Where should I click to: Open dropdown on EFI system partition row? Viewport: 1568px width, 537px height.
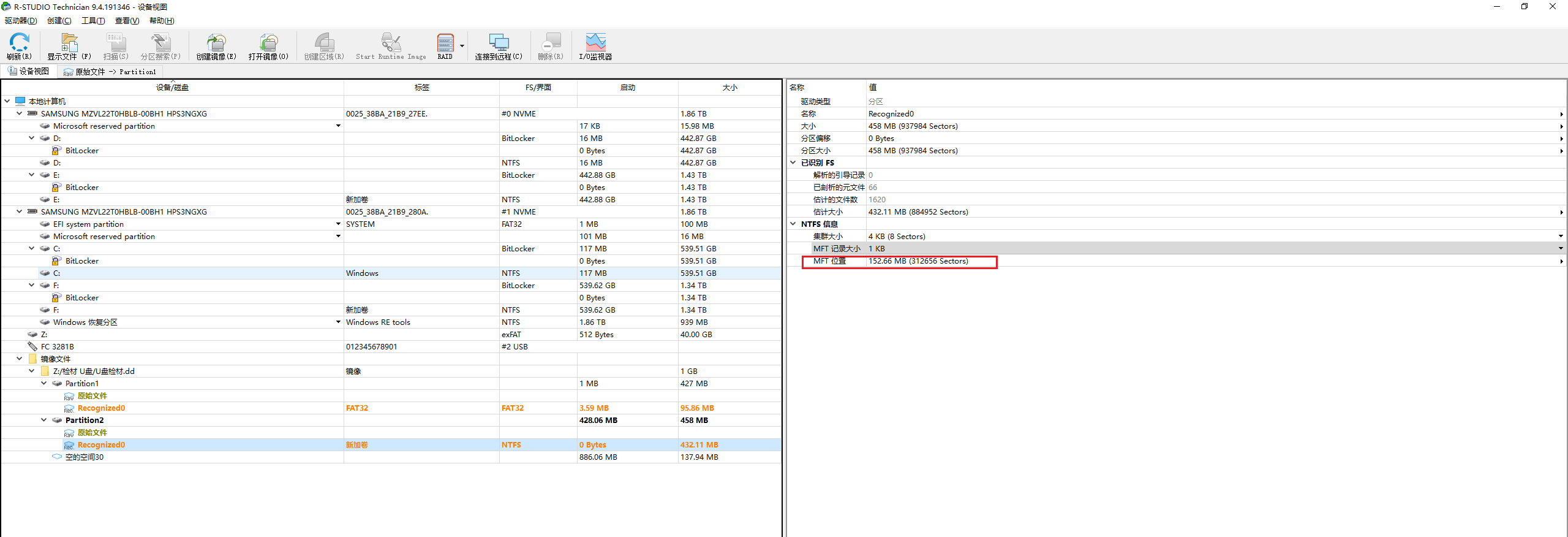point(338,224)
